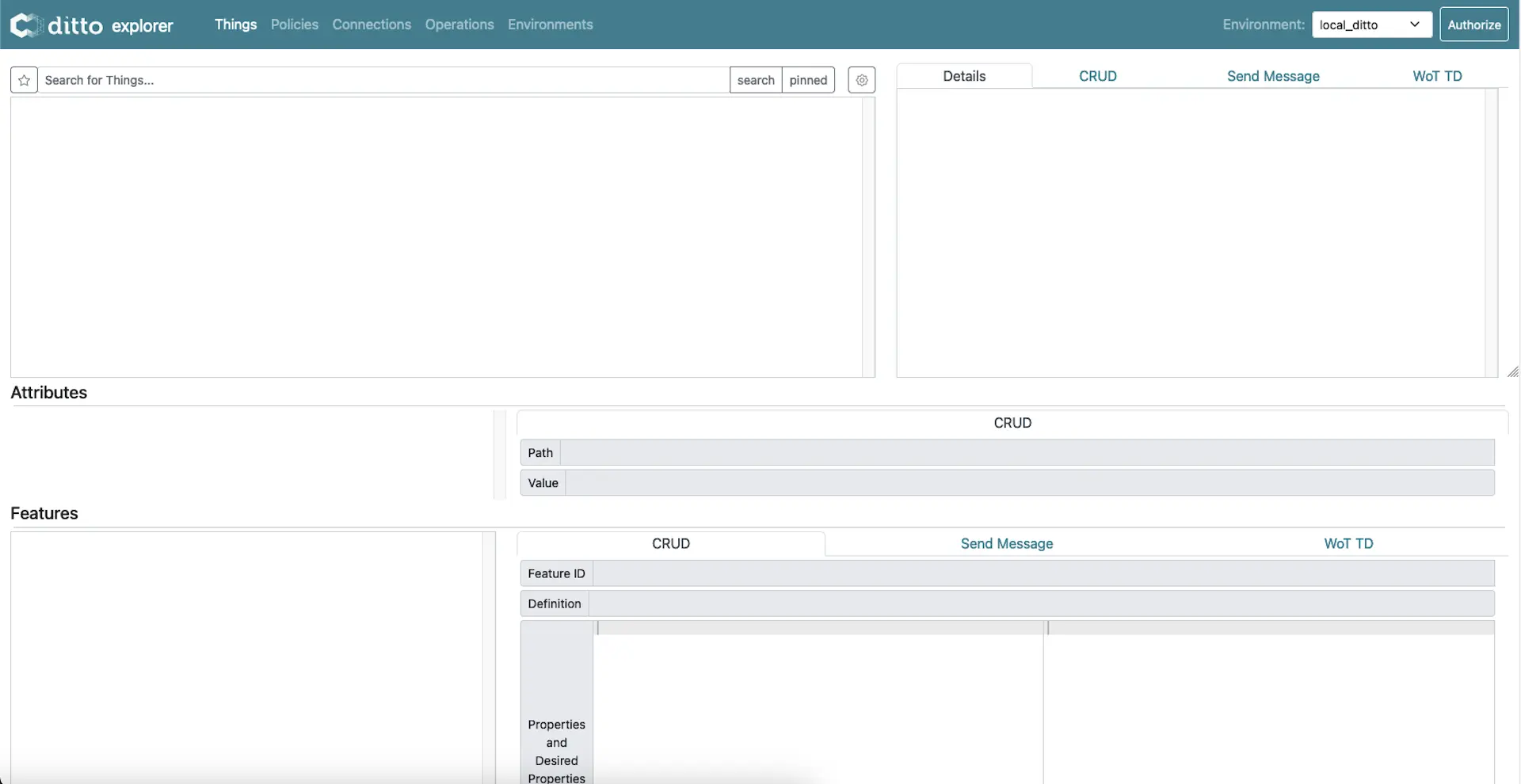This screenshot has height=784, width=1521.
Task: Focus the Search for Things input field
Action: [x=383, y=80]
